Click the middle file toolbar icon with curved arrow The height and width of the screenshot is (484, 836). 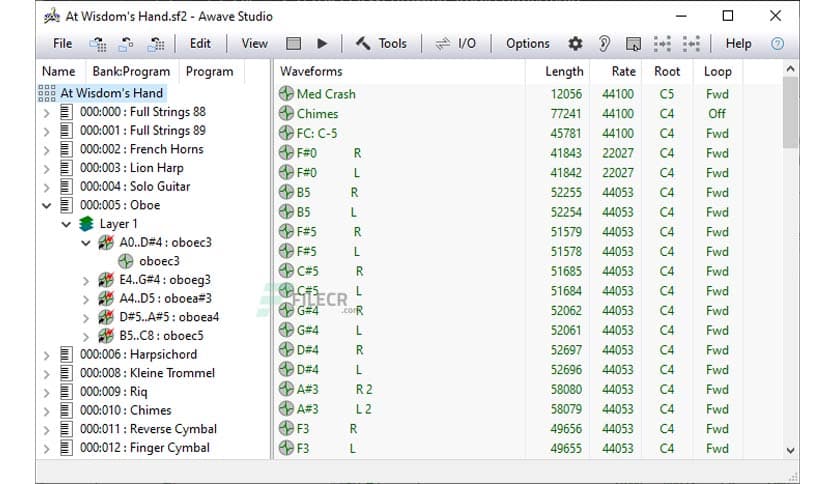(126, 44)
